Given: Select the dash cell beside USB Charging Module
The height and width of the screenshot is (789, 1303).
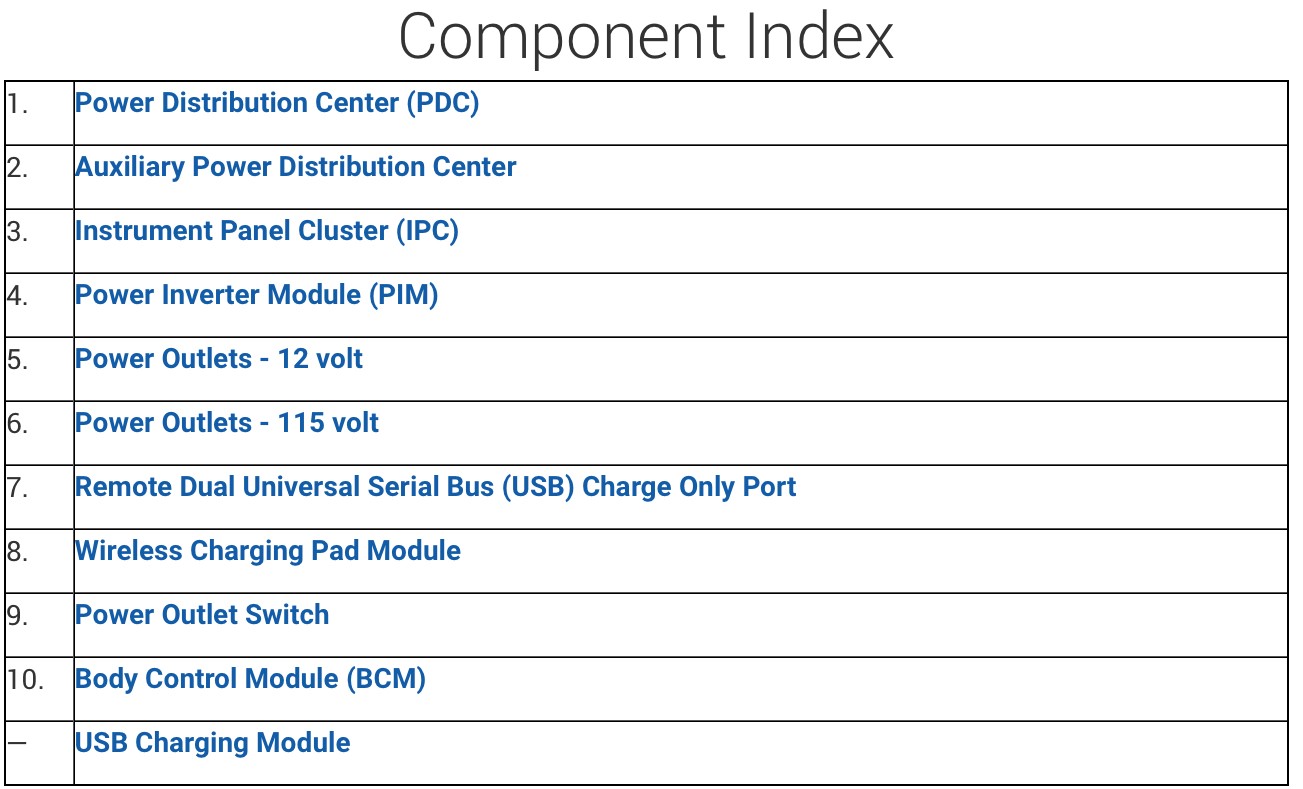Looking at the screenshot, I should pos(39,753).
